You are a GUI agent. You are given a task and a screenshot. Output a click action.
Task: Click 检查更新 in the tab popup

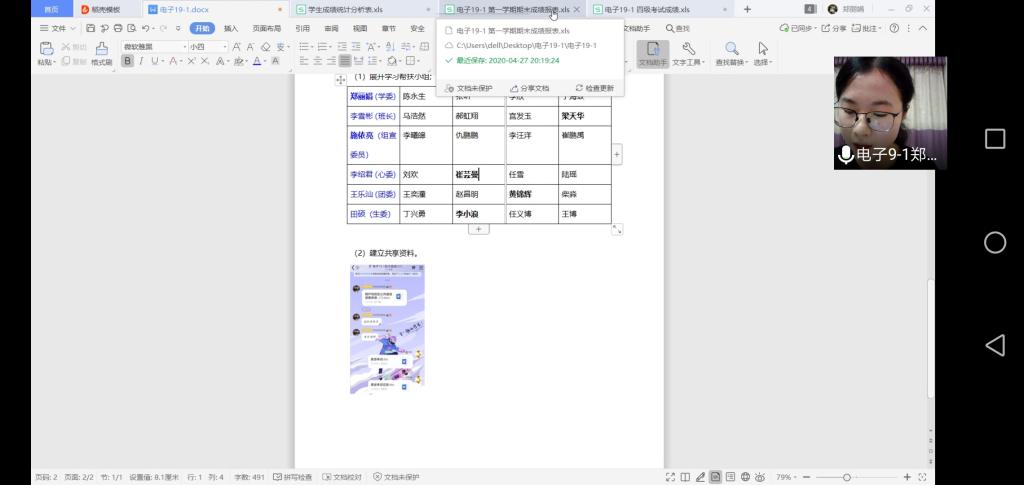(595, 88)
